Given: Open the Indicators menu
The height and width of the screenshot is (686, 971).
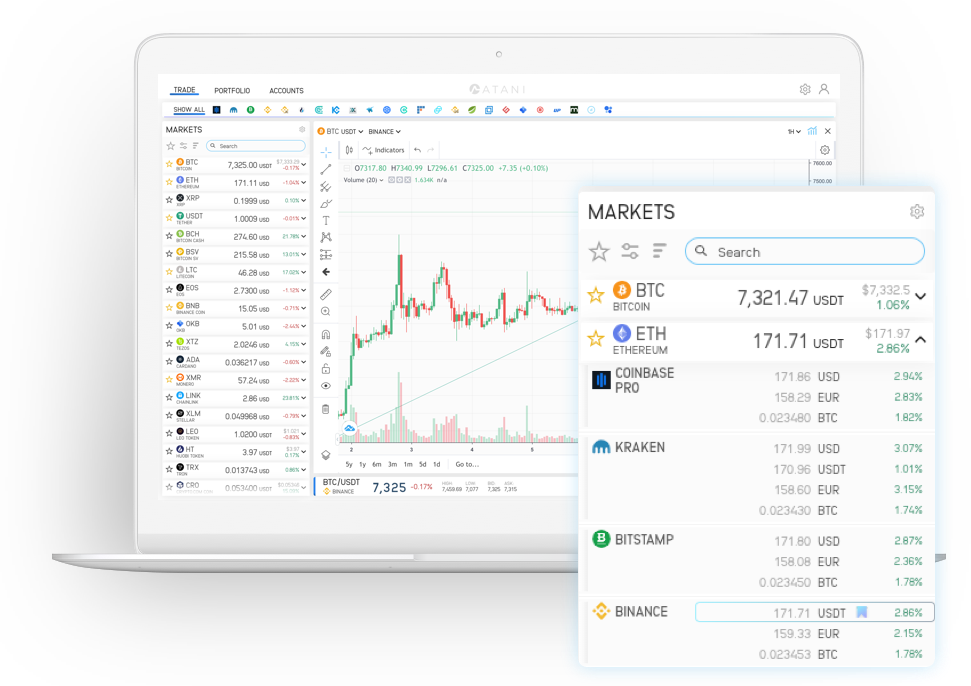Looking at the screenshot, I should (384, 150).
